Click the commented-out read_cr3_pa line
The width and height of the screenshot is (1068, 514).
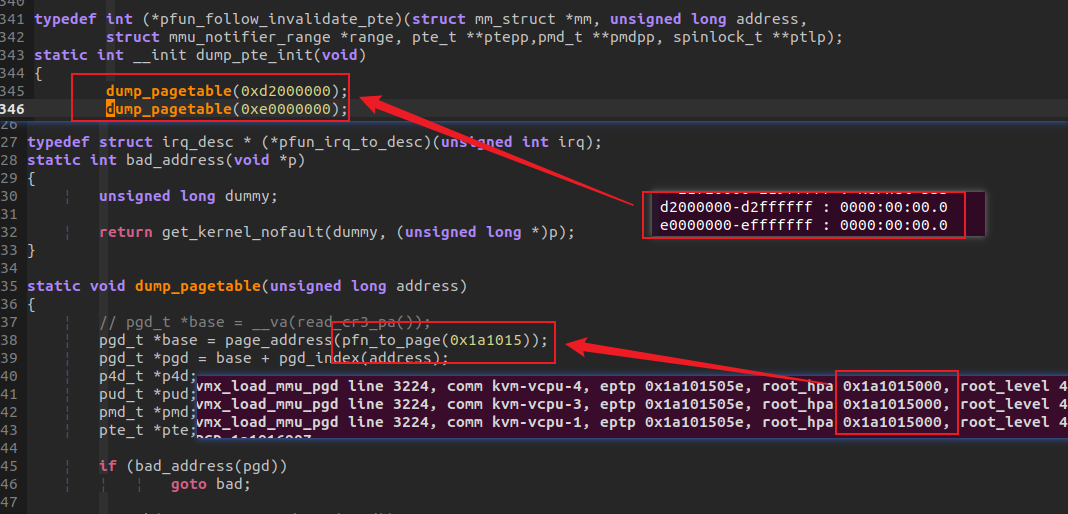265,322
